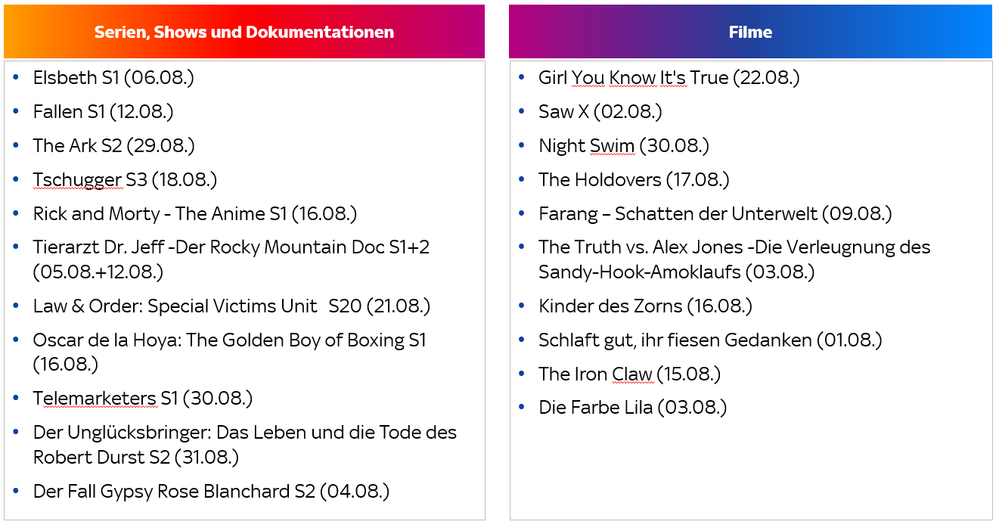Viewport: 999px width, 525px height.
Task: Choose 'Rick and Morty - The Anime S1'
Action: tap(194, 214)
